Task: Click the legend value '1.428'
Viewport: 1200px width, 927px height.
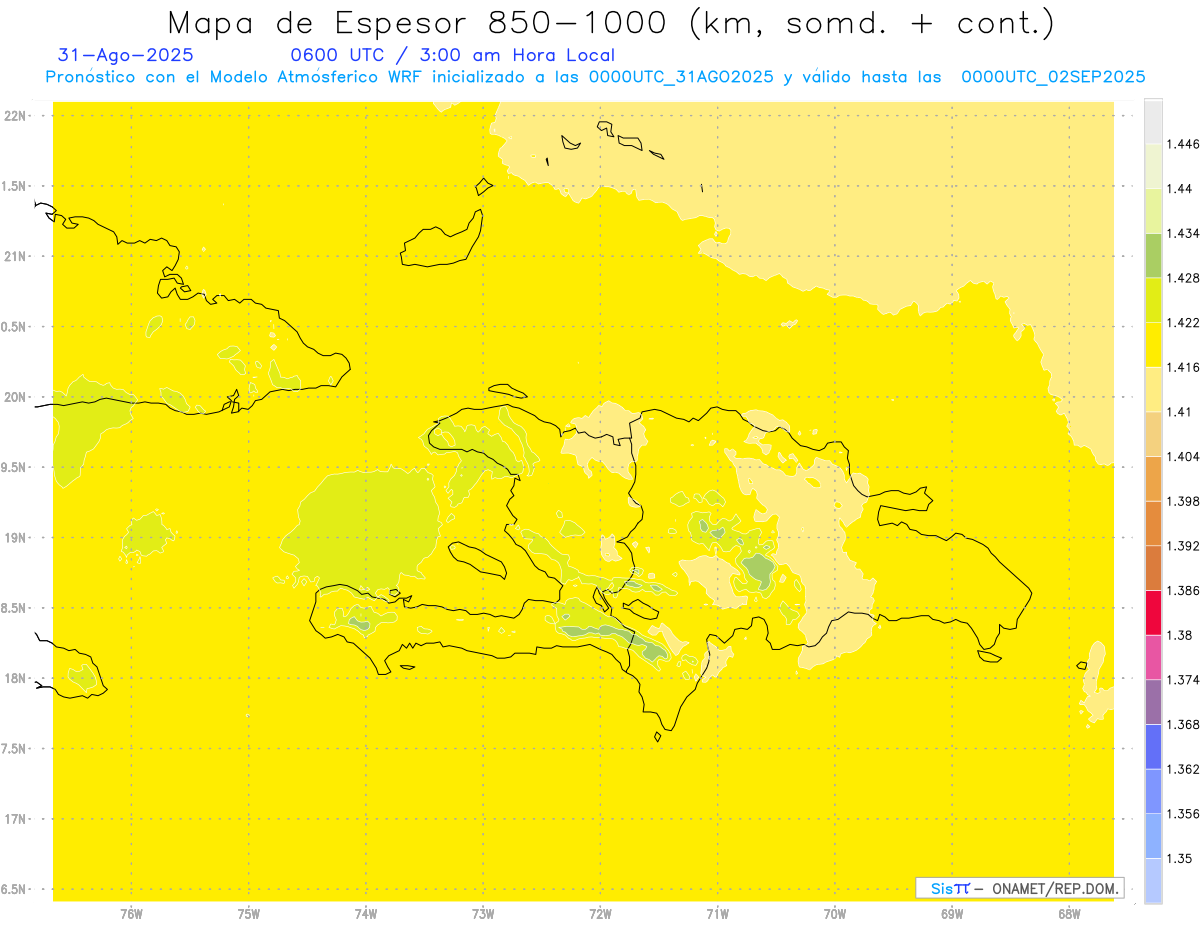Action: click(x=1183, y=278)
